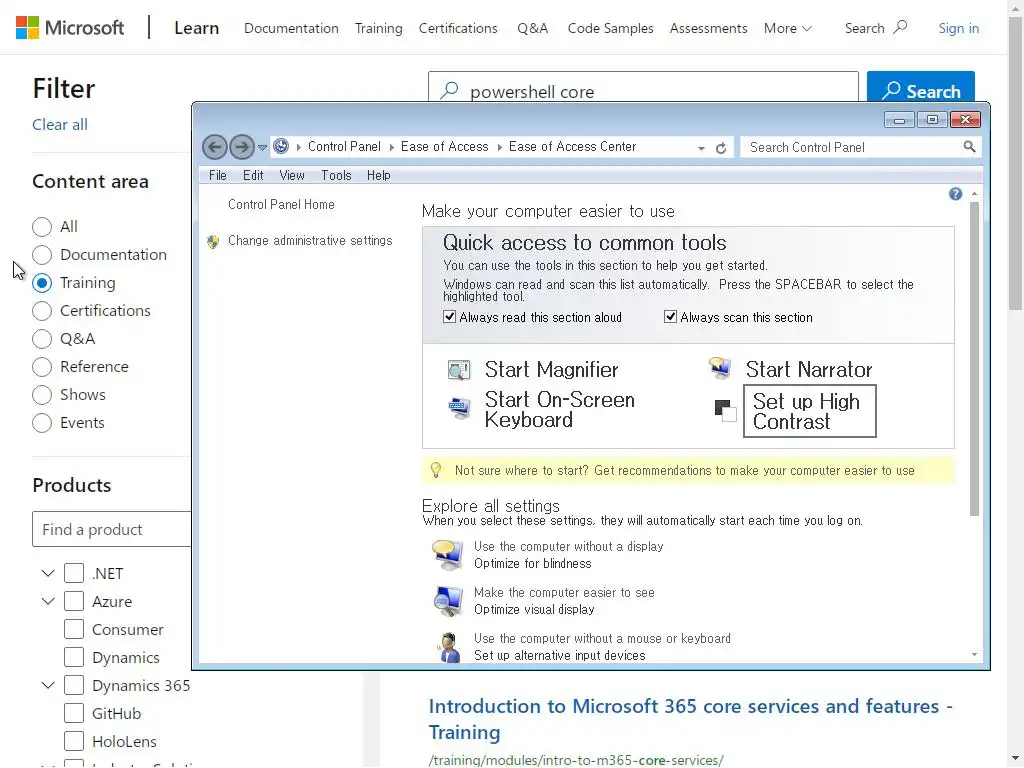The height and width of the screenshot is (768, 1024).
Task: Expand the Dynamics 365 product chevron
Action: 48,686
